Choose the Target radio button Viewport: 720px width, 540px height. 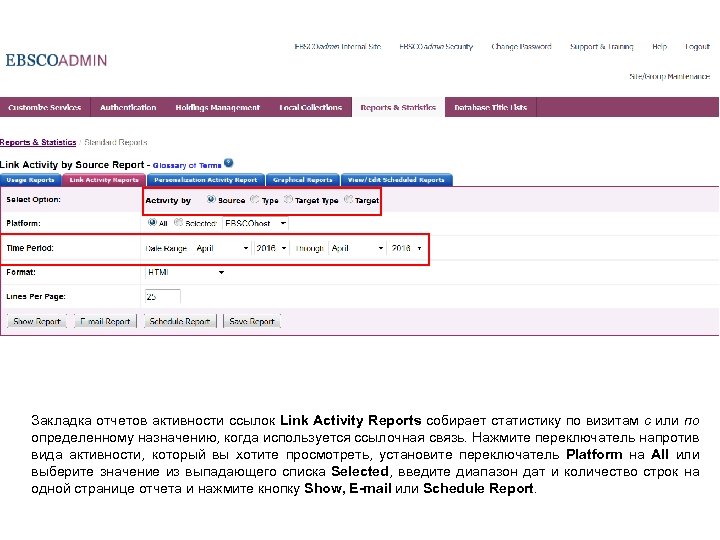point(348,199)
